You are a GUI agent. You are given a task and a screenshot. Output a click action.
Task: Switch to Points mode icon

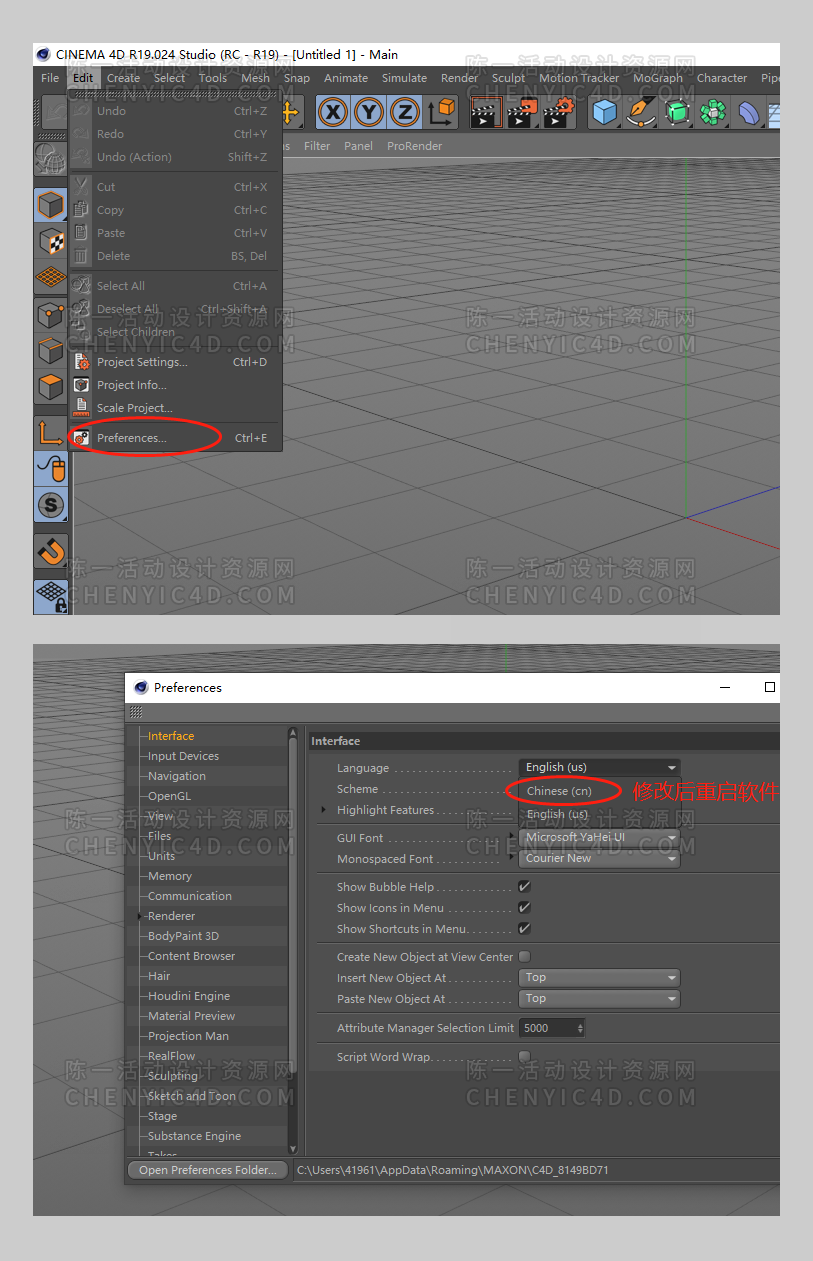51,316
